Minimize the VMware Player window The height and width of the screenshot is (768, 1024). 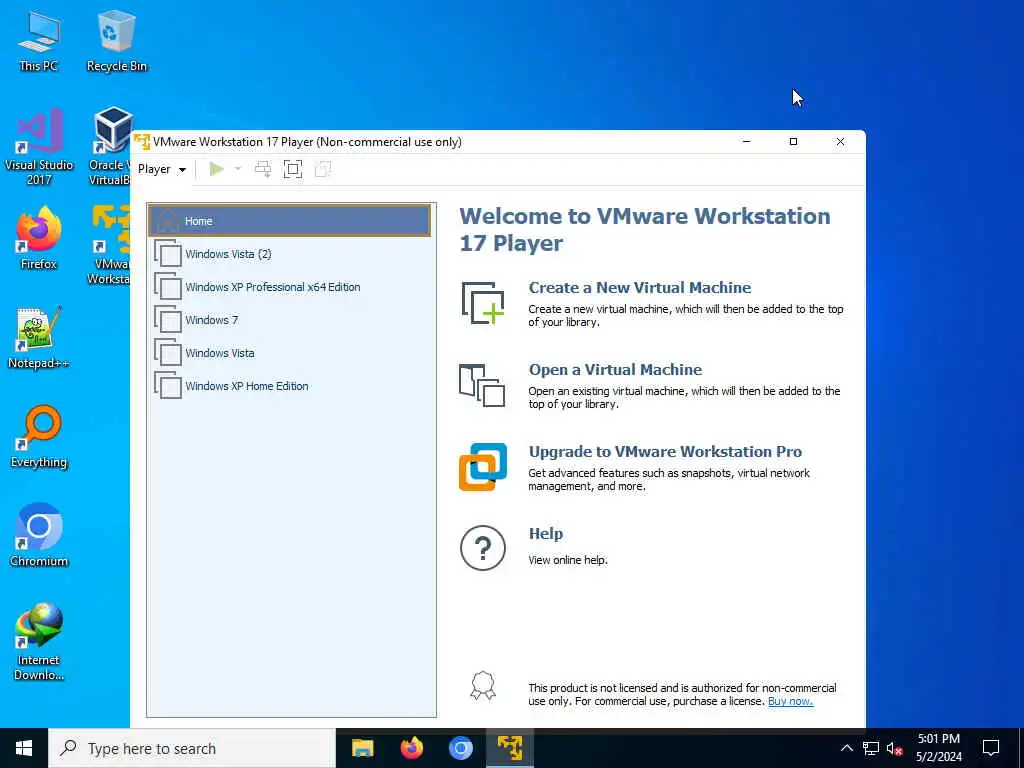(x=746, y=142)
